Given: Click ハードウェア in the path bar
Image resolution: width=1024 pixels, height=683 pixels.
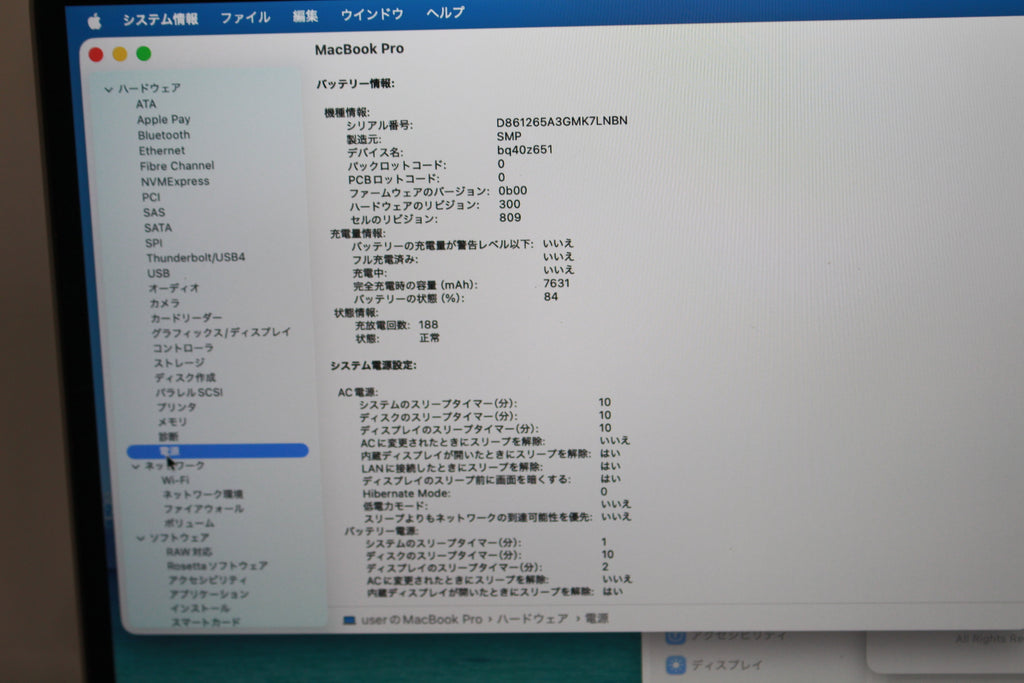Looking at the screenshot, I should [x=532, y=618].
